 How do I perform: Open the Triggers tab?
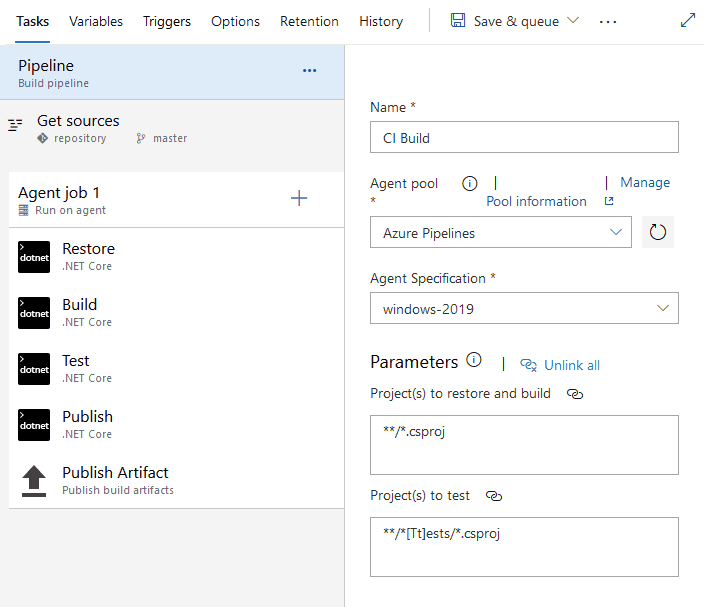pos(167,21)
